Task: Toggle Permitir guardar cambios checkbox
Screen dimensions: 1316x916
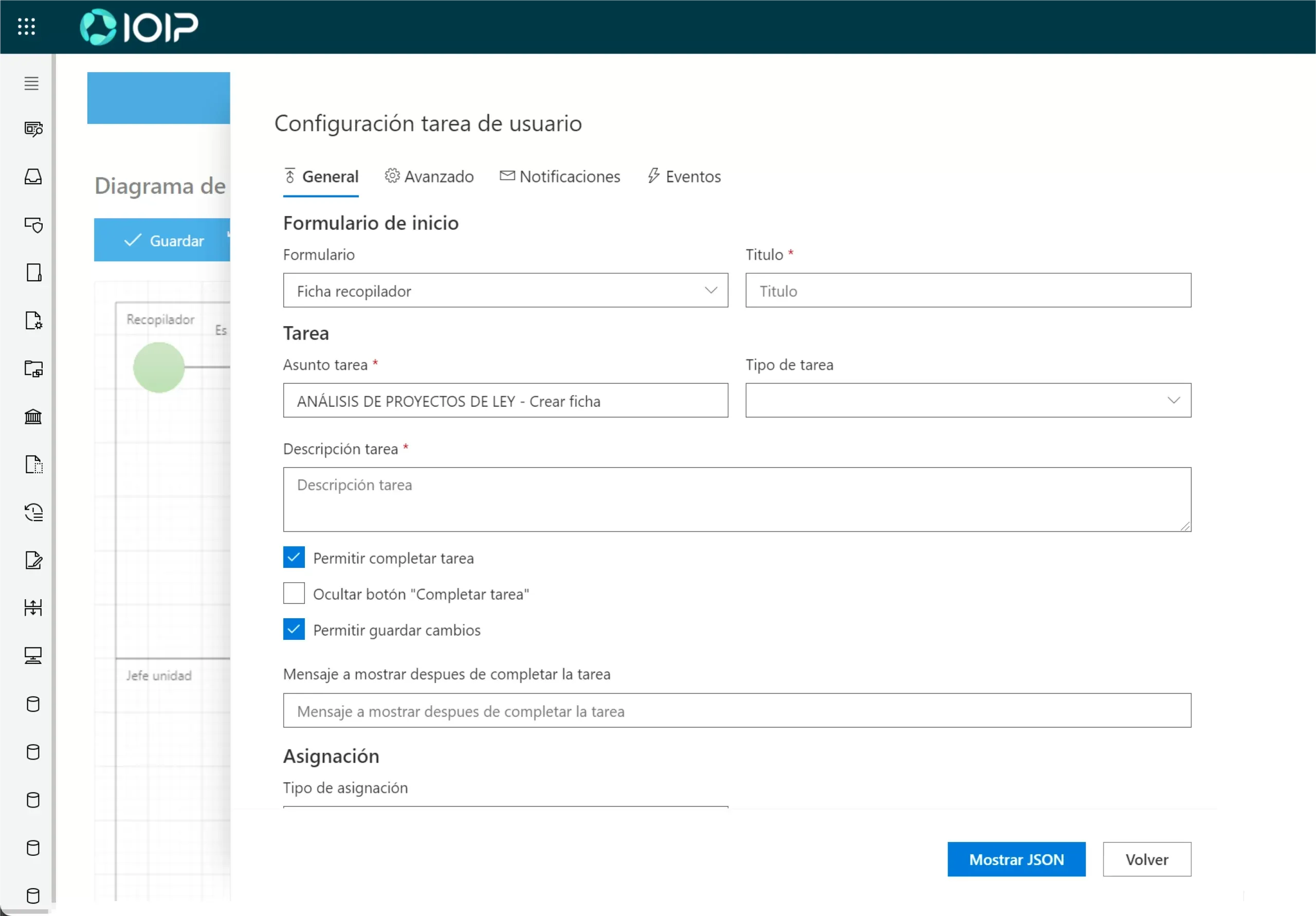Action: 294,629
